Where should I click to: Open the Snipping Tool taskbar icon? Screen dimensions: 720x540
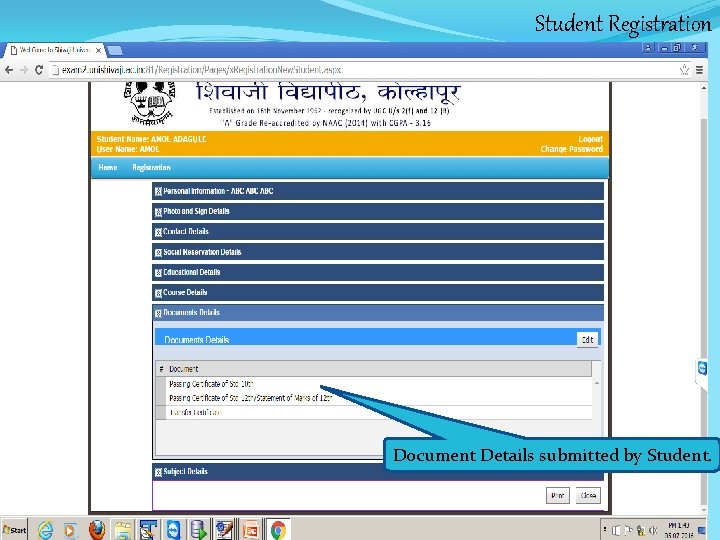148,530
